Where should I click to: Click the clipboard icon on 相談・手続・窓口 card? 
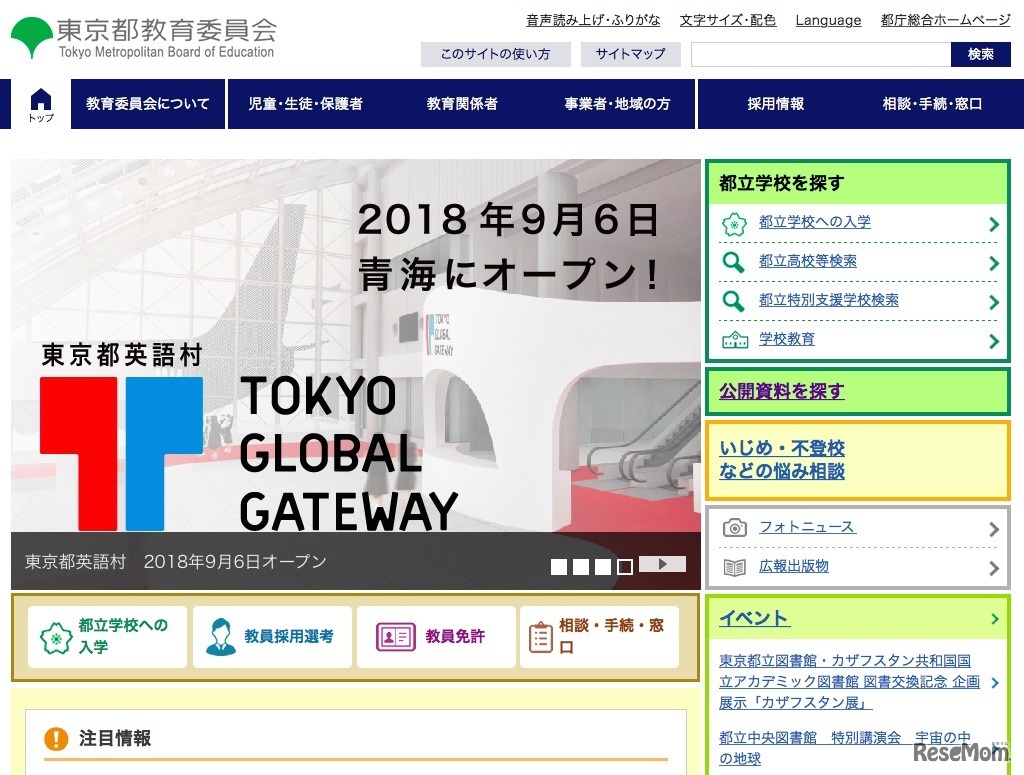click(541, 637)
